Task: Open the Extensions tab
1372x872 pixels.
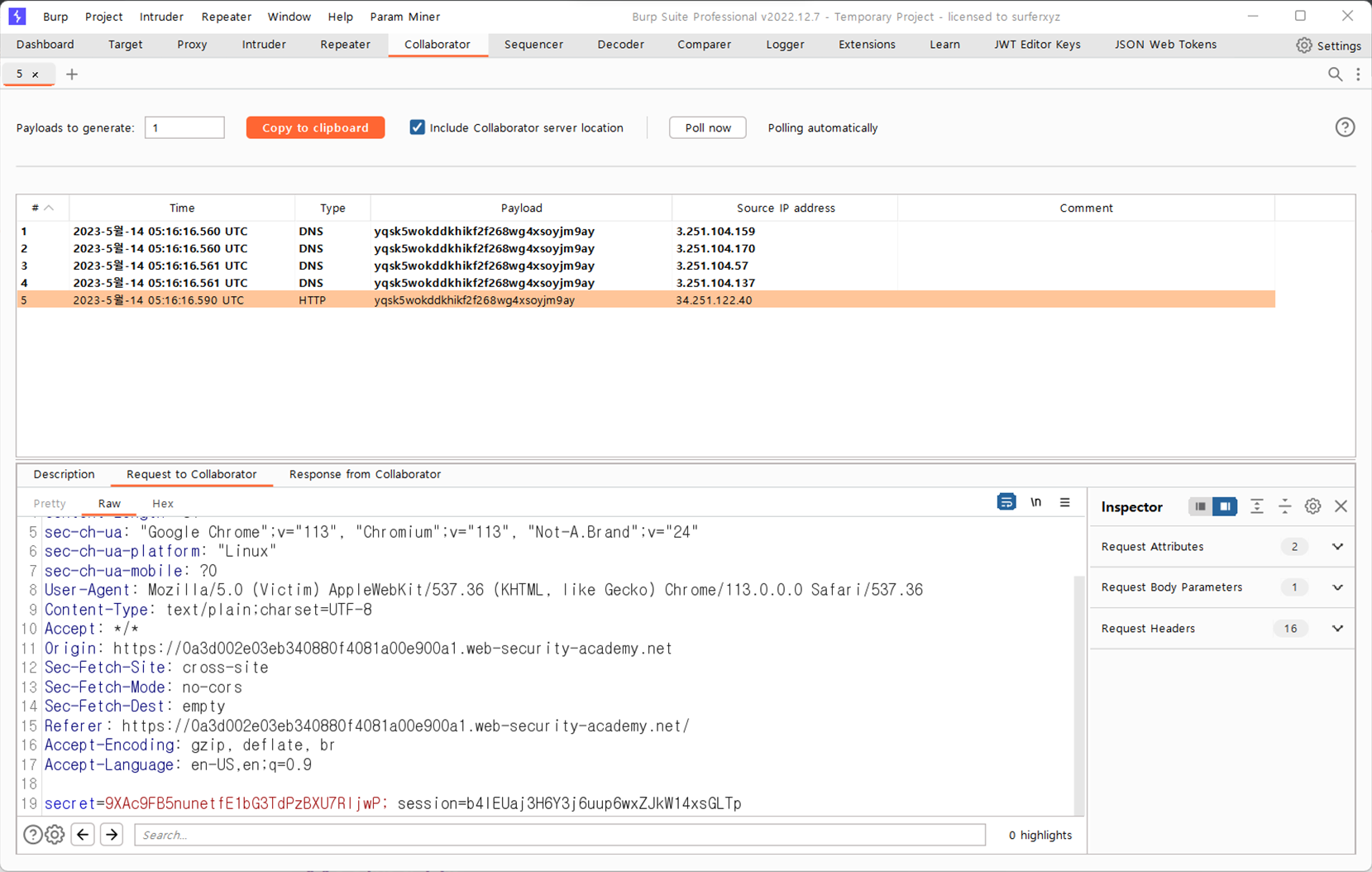Action: pos(867,45)
